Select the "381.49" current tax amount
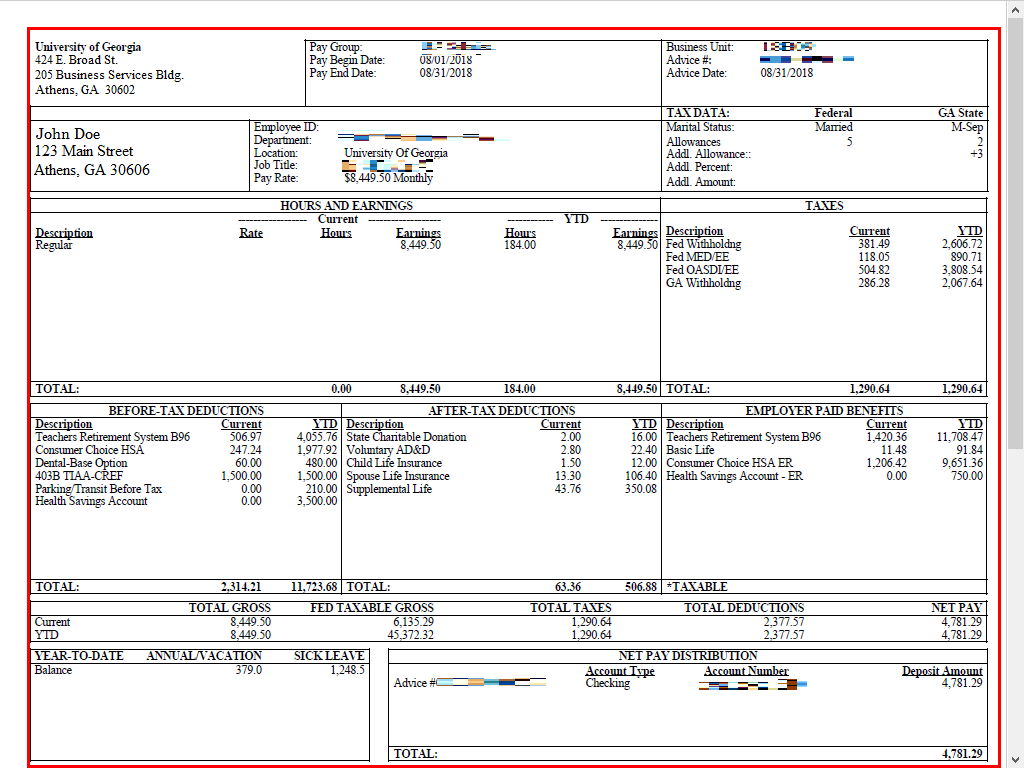1024x768 pixels. 874,244
